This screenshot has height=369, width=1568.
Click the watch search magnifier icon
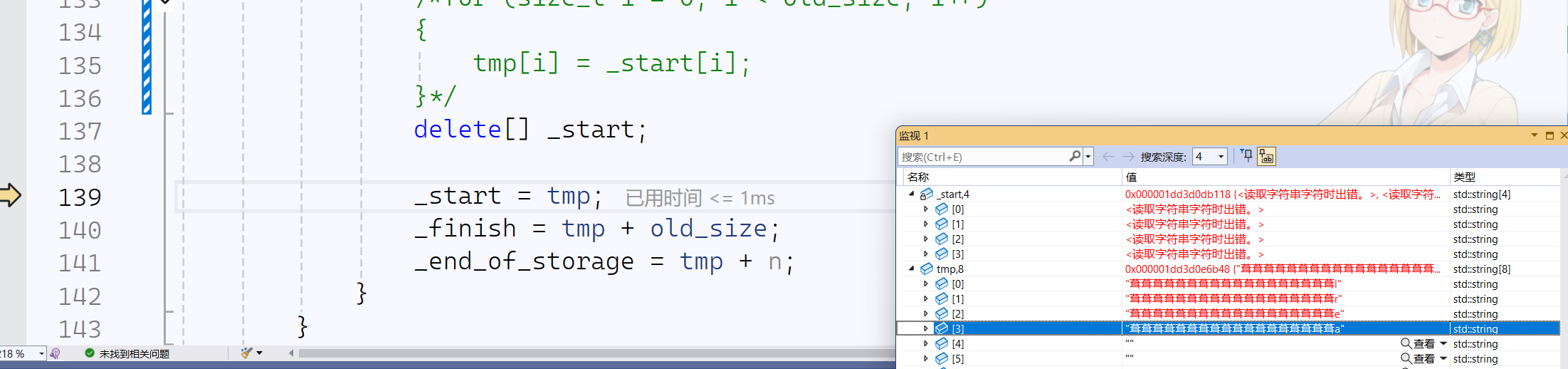tap(1075, 156)
